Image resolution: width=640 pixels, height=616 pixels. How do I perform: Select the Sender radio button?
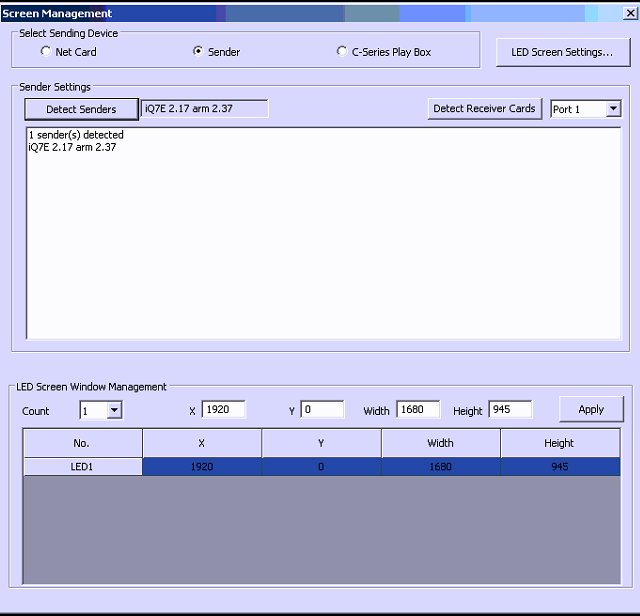point(198,52)
